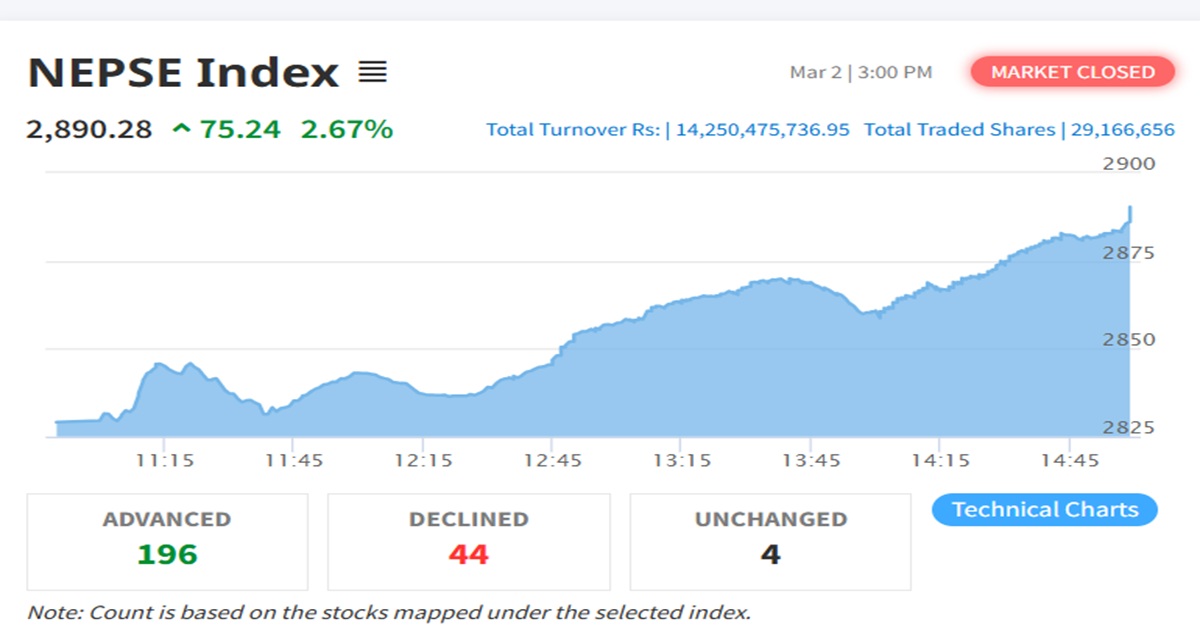
Task: Click the DECLINED count 44
Action: coord(468,554)
